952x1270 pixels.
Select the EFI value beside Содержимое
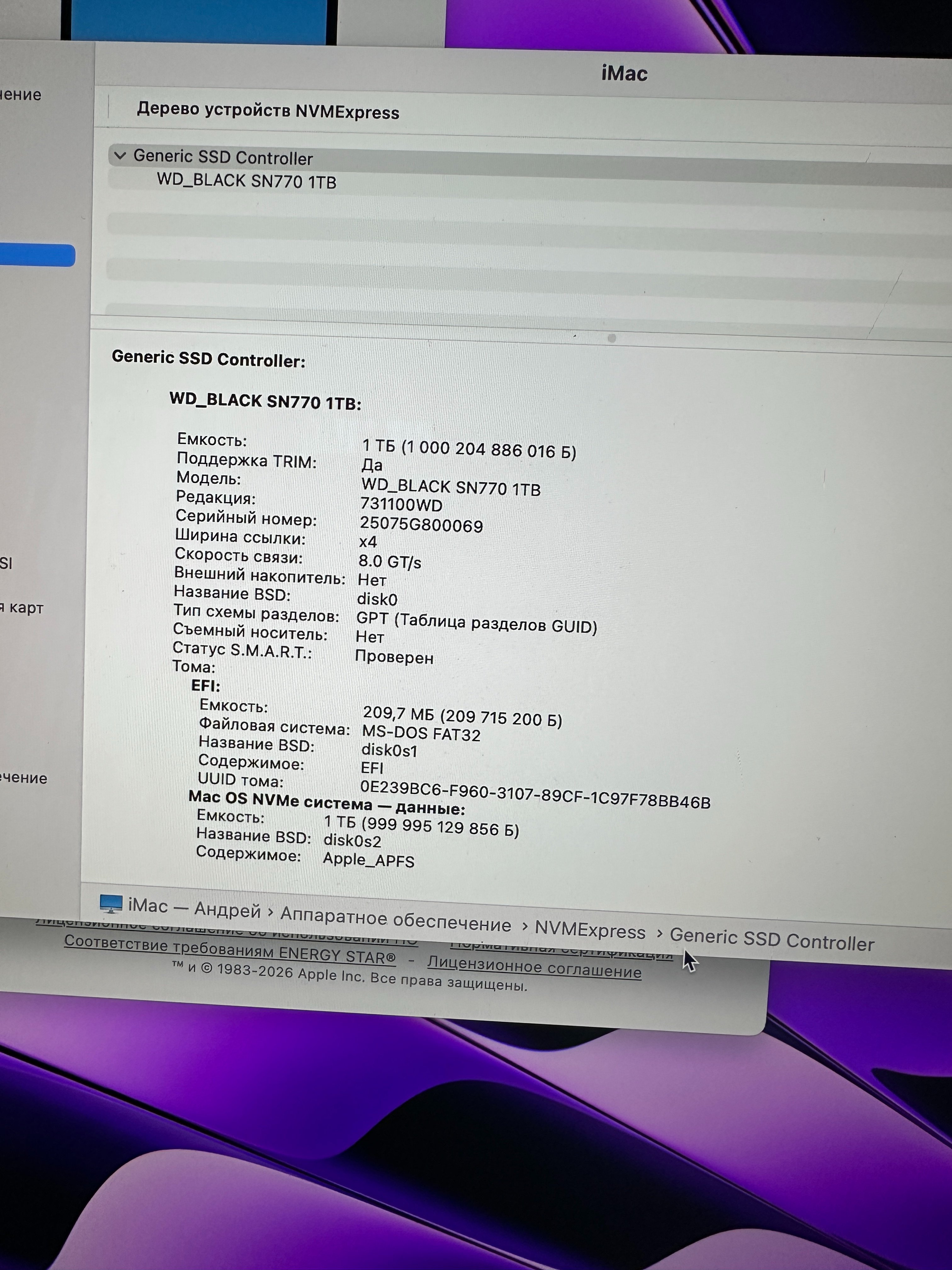coord(372,768)
